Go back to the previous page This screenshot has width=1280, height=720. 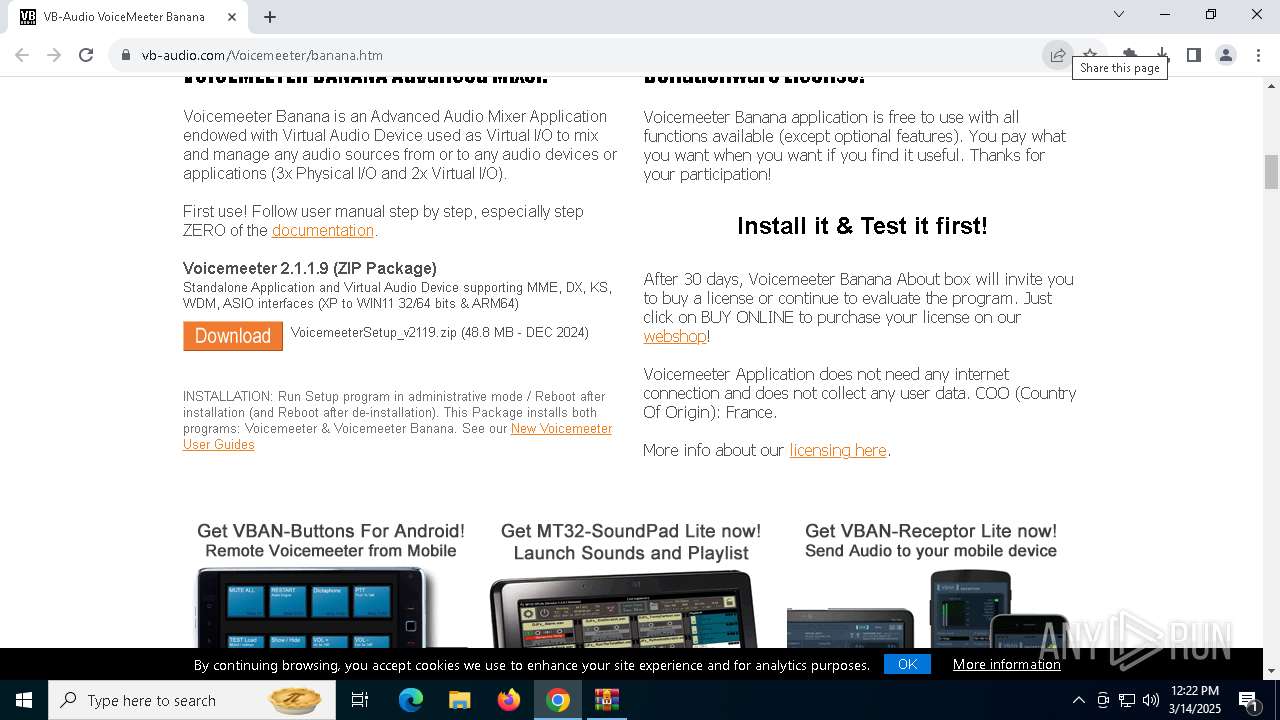pos(22,55)
